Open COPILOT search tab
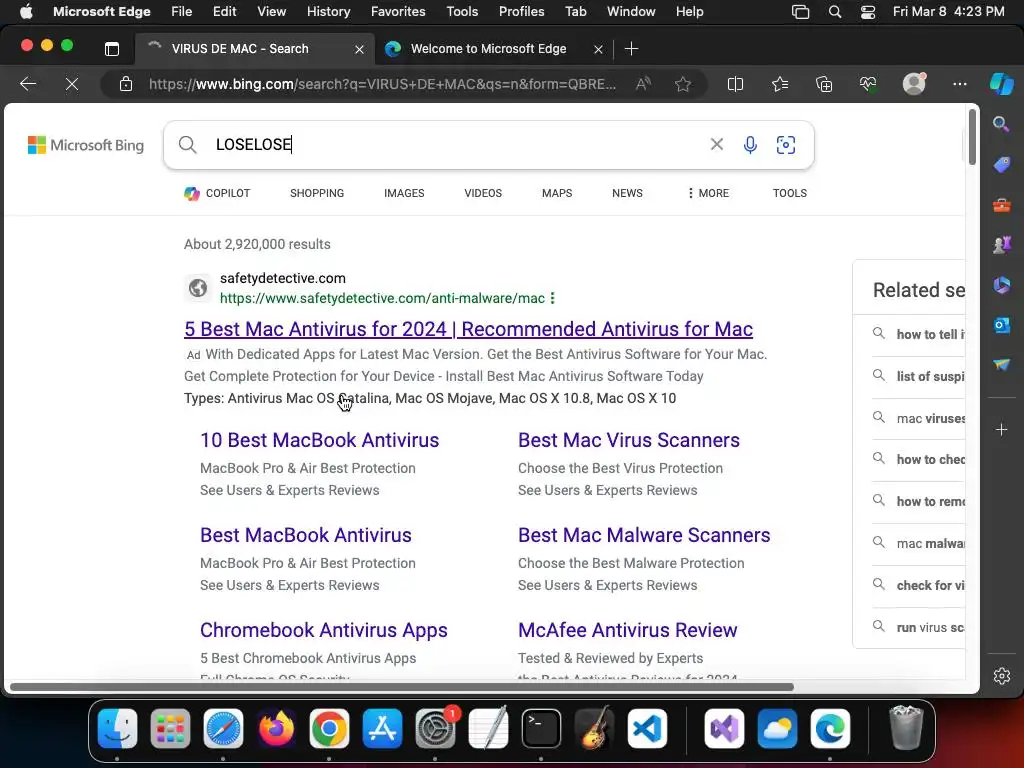Screen dimensions: 1024x768 click(x=217, y=193)
